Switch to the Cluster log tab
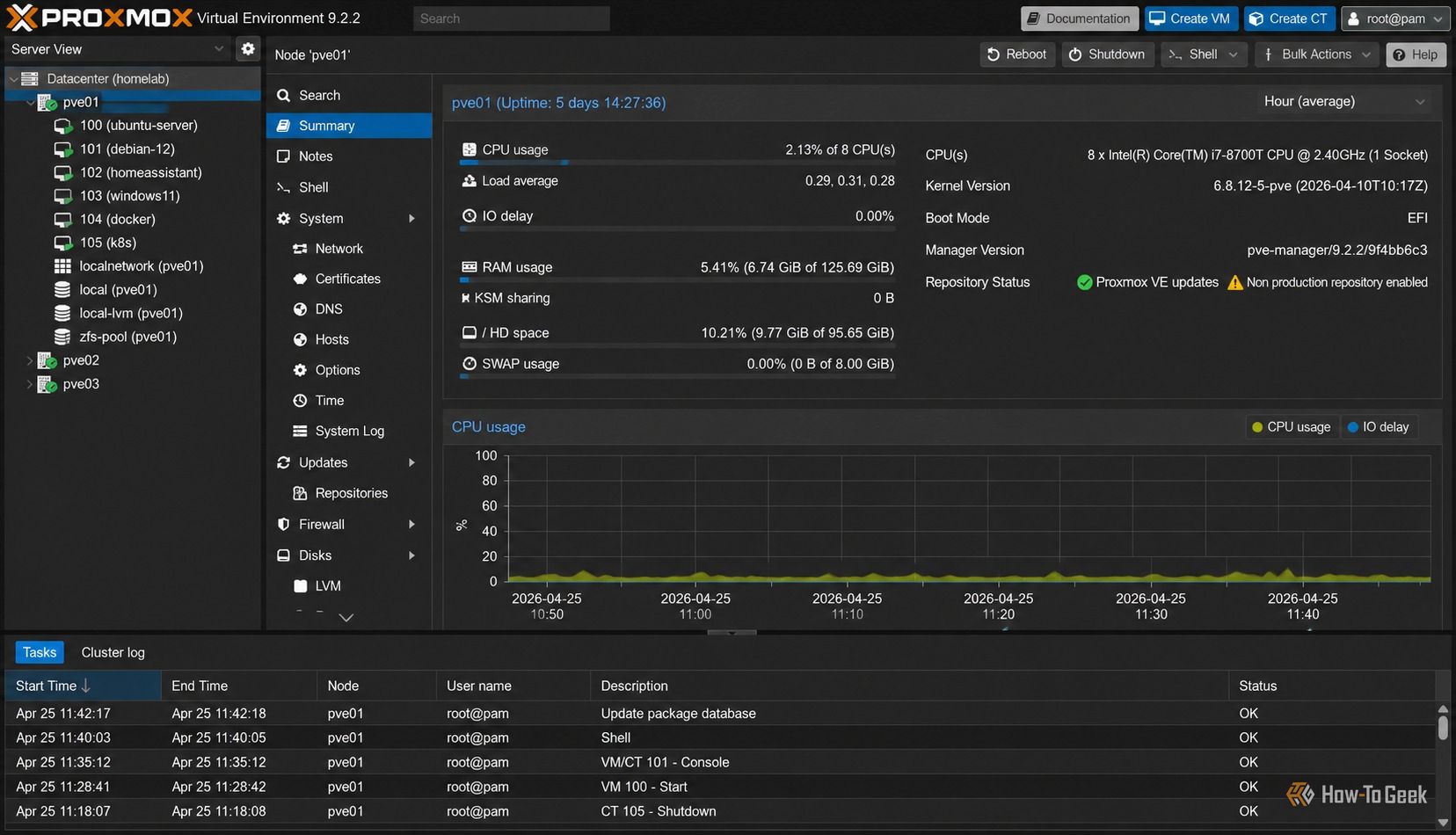The height and width of the screenshot is (835, 1456). click(113, 652)
